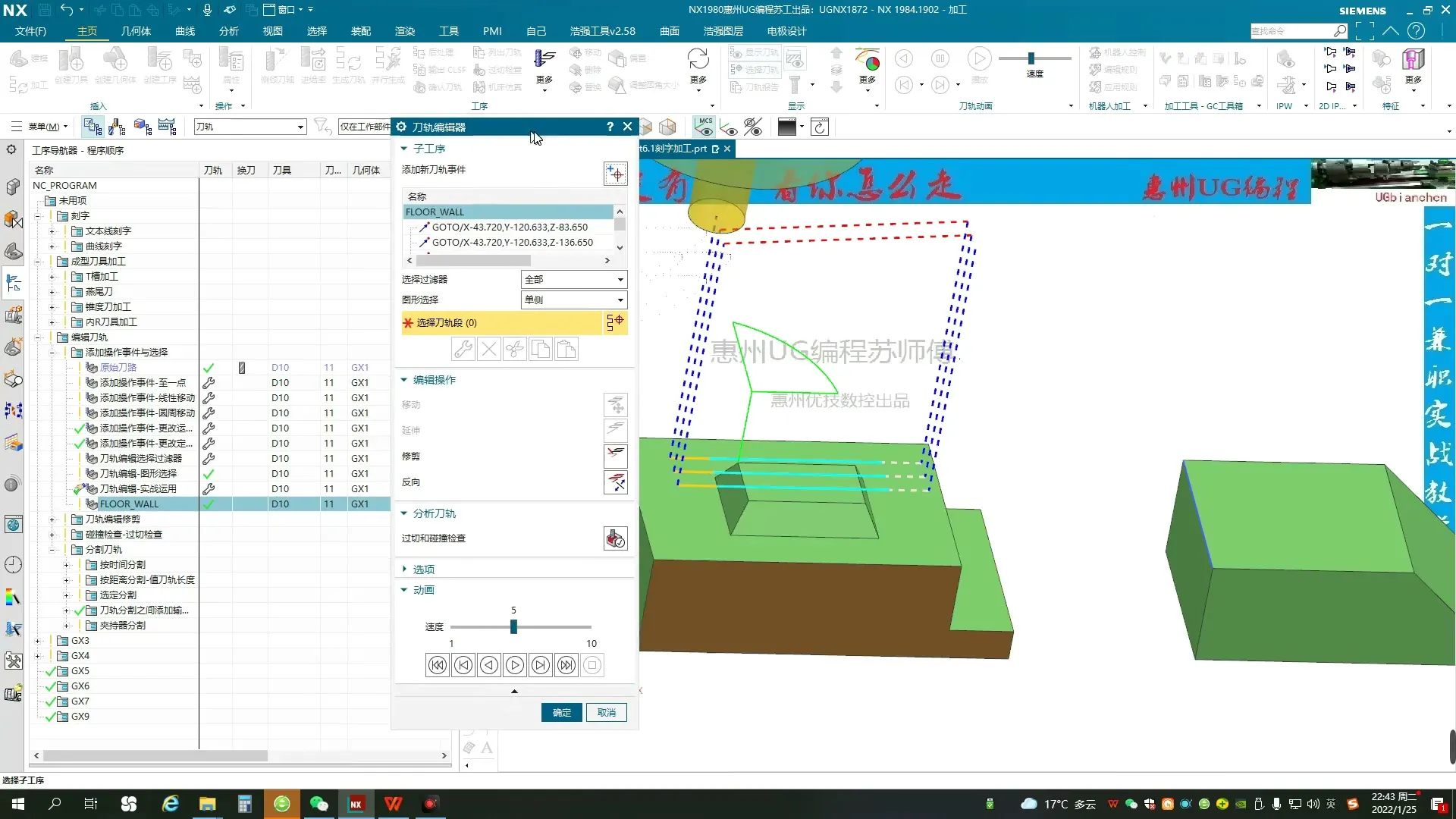Viewport: 1456px width, 819px height.
Task: Click the dialog help question mark icon
Action: click(610, 127)
